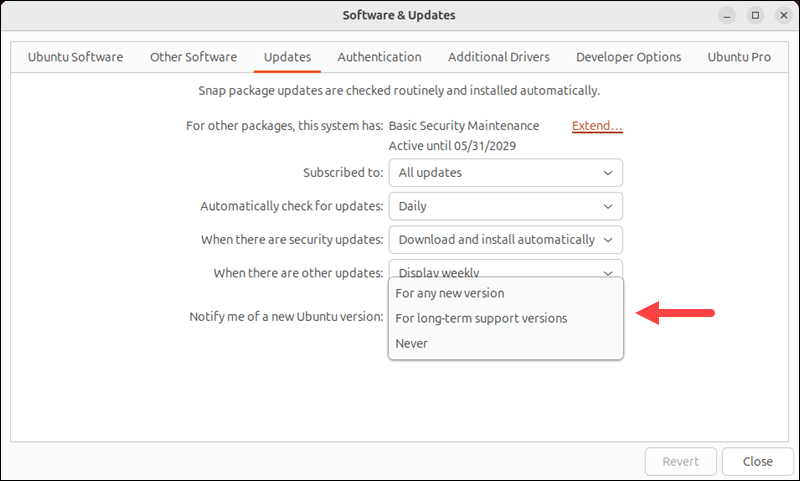Click the Close button
Viewport: 800px width, 481px height.
(x=758, y=462)
